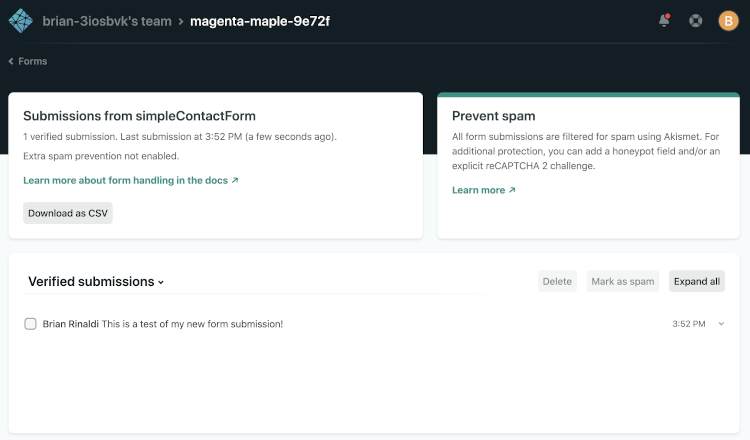Open the notifications bell

(x=664, y=21)
